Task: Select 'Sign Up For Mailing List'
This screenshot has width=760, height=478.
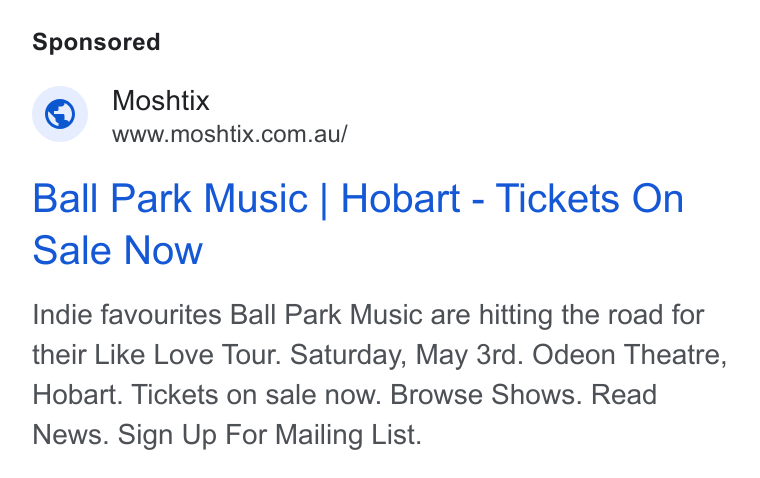Action: 269,434
